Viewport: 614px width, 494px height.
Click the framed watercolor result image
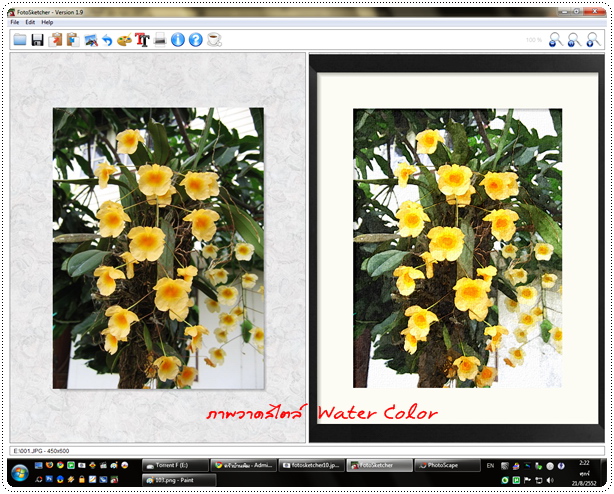point(457,248)
